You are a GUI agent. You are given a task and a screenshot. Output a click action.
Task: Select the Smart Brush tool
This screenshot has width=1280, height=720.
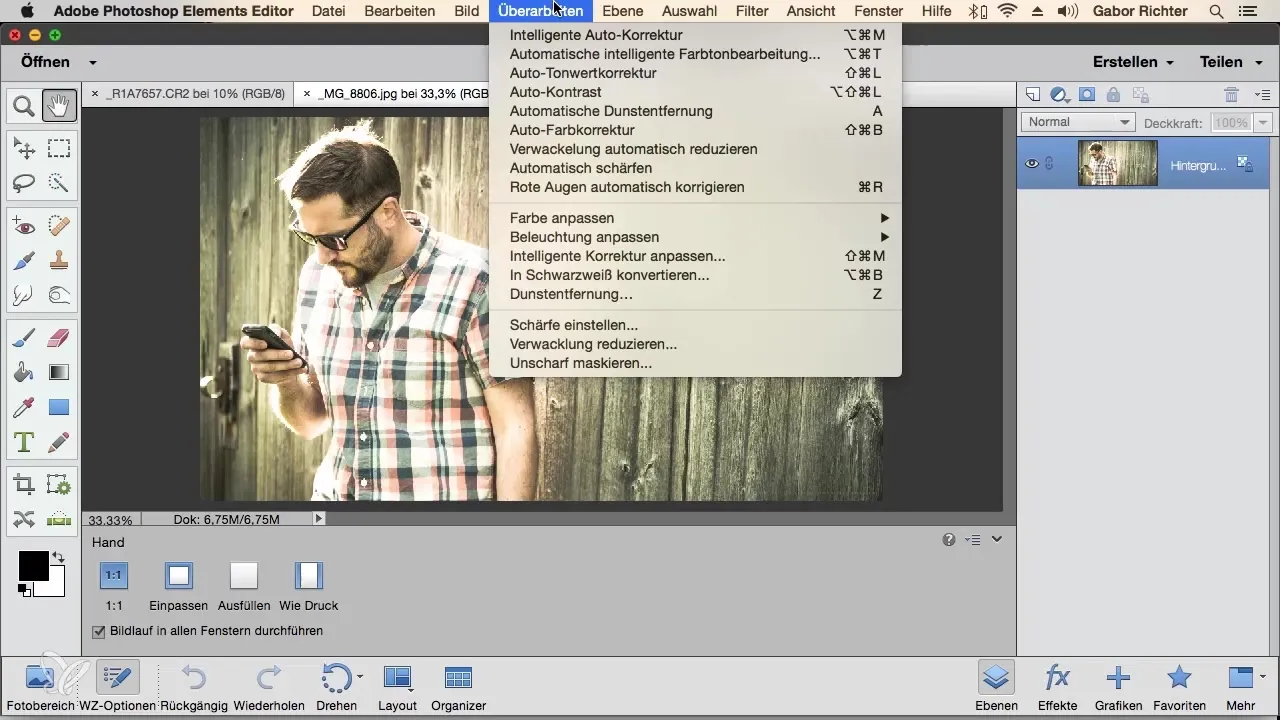click(x=24, y=261)
